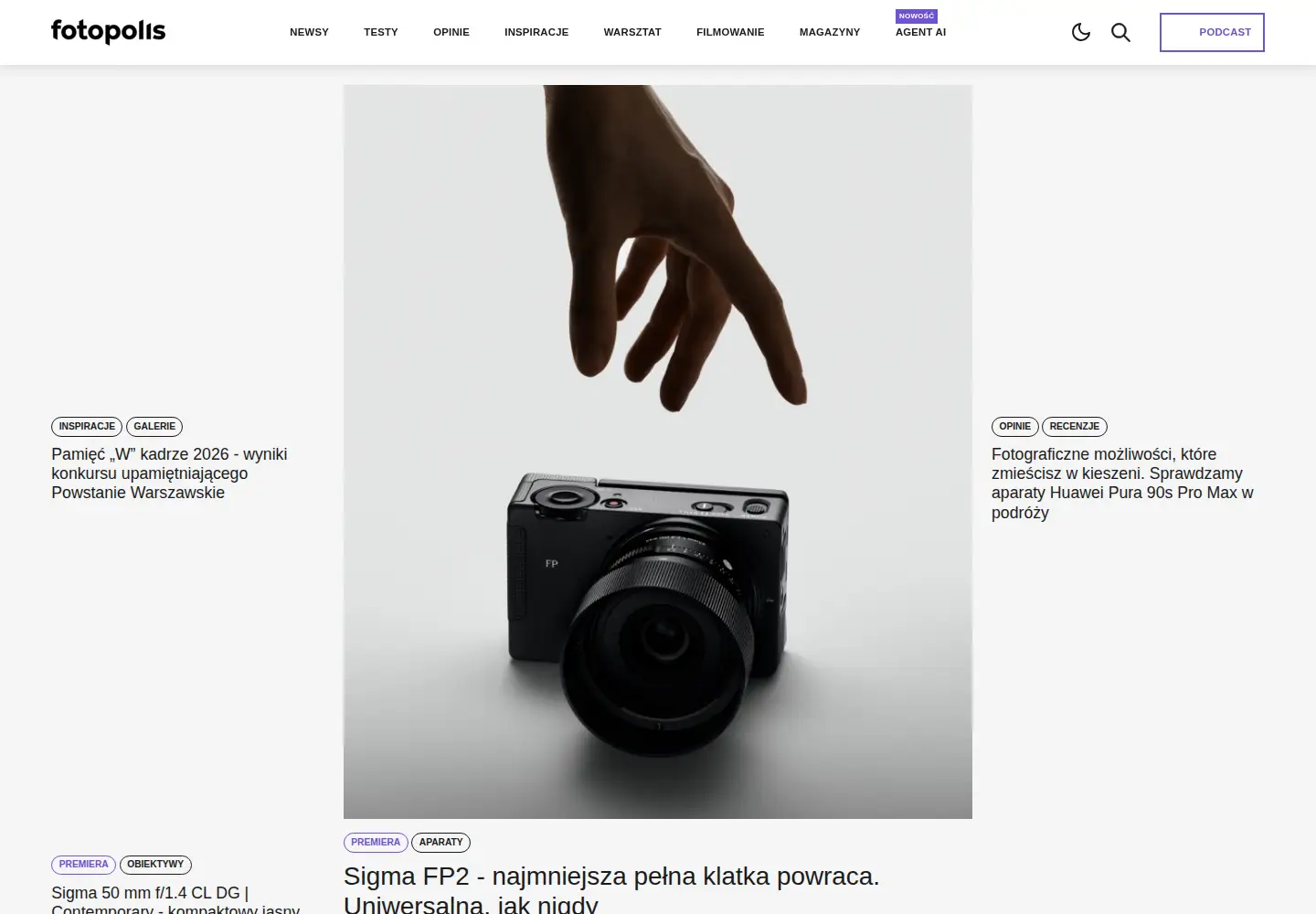Select the PREMIERA tag beside OBIEKTYWY
The image size is (1316, 914).
point(83,865)
